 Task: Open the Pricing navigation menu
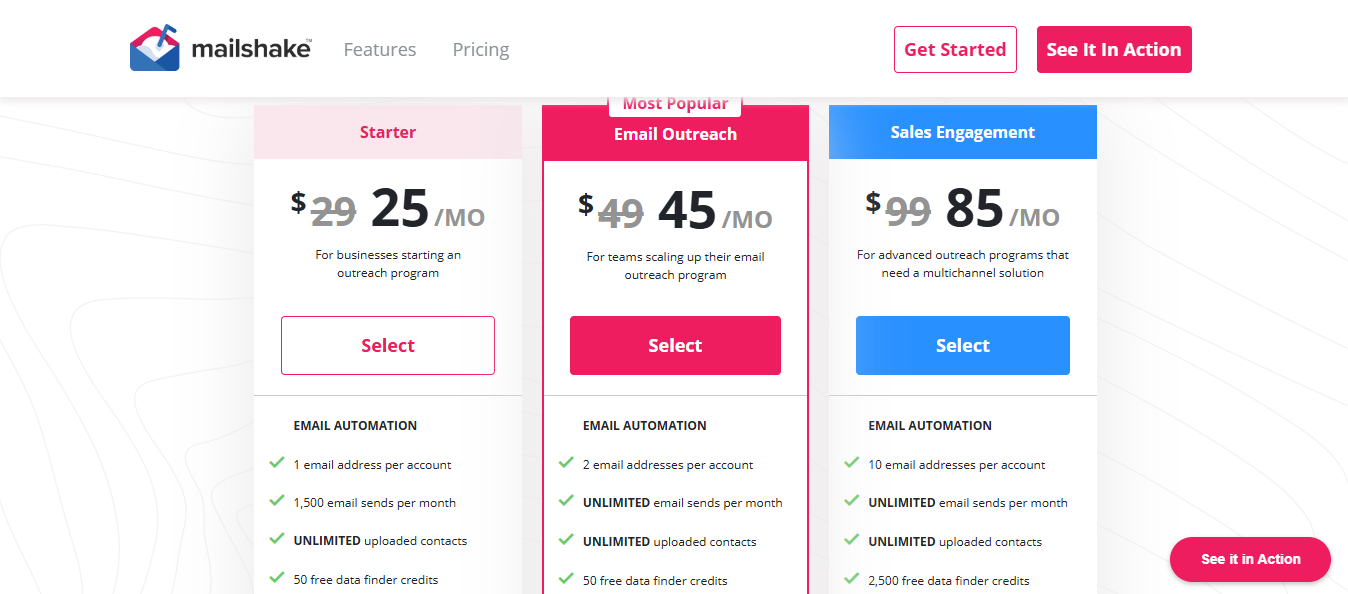tap(481, 49)
